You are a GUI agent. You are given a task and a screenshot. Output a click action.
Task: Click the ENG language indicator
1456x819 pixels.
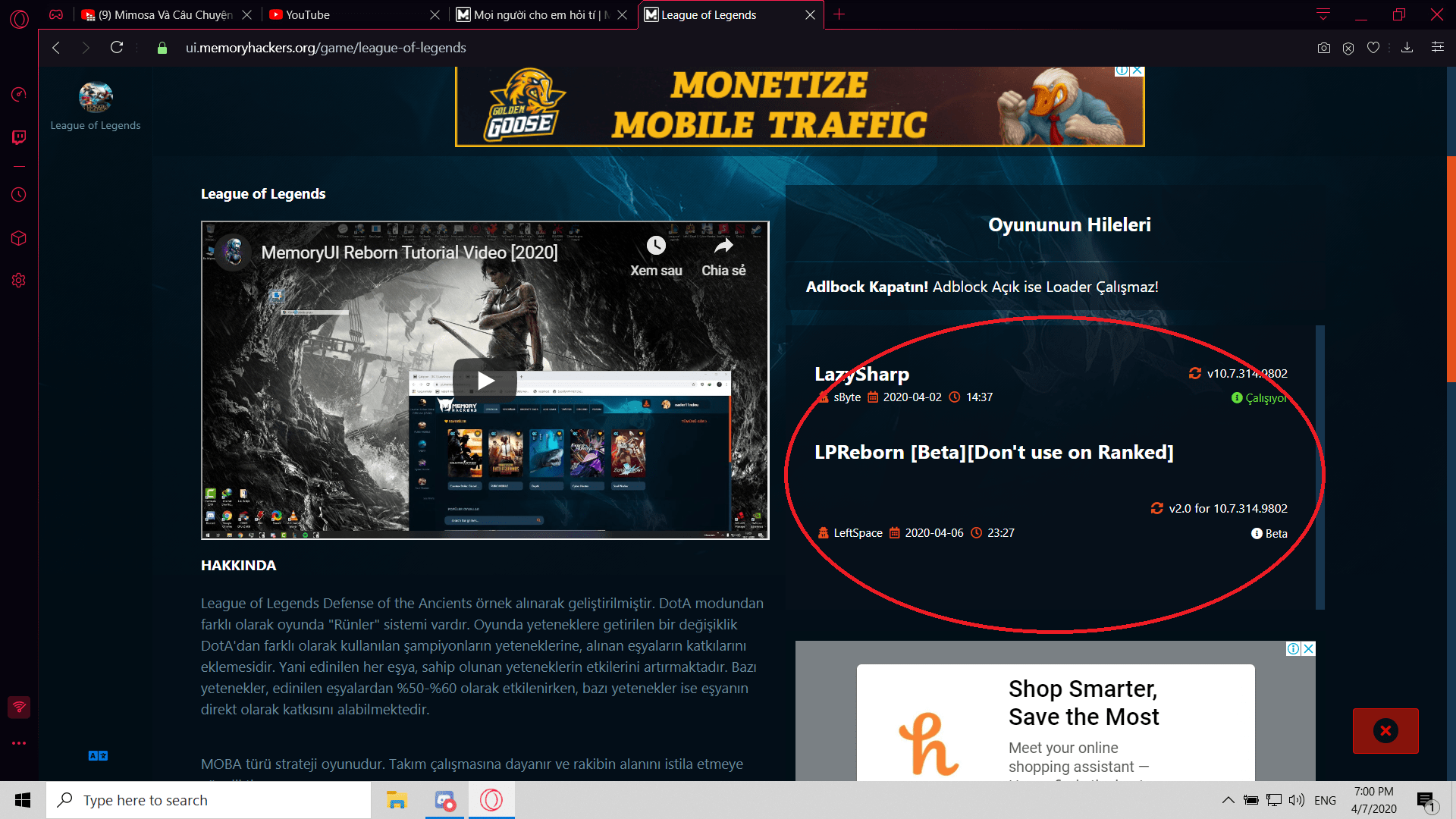point(1326,800)
